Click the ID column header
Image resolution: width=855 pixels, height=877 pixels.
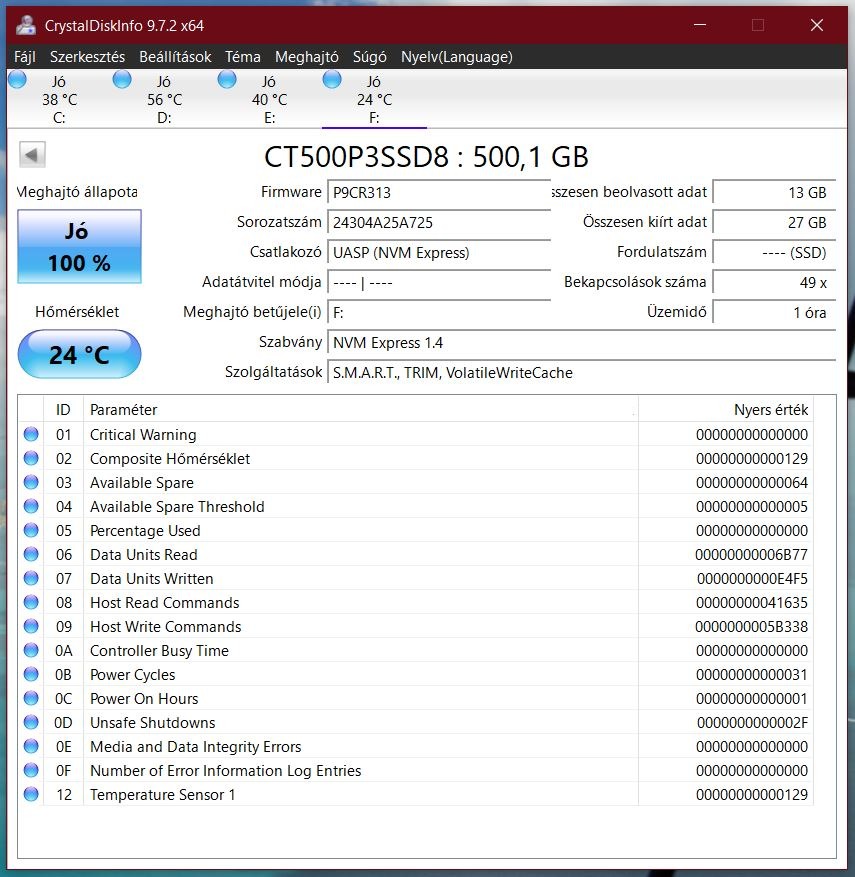(63, 409)
